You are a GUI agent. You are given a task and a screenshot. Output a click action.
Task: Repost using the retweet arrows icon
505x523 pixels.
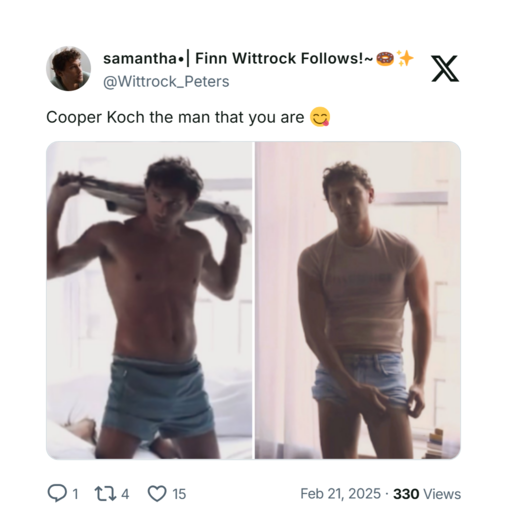[105, 494]
